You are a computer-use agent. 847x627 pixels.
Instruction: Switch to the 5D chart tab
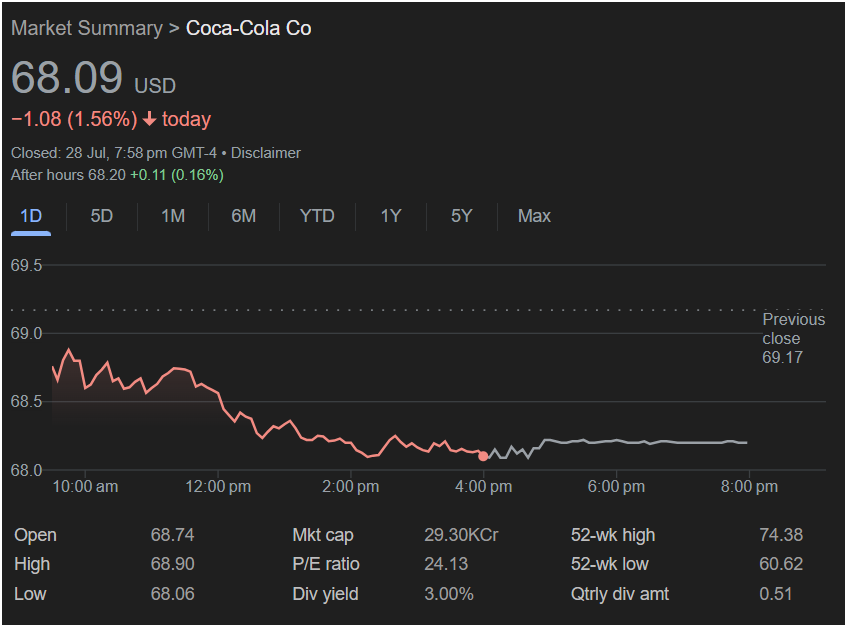(102, 216)
